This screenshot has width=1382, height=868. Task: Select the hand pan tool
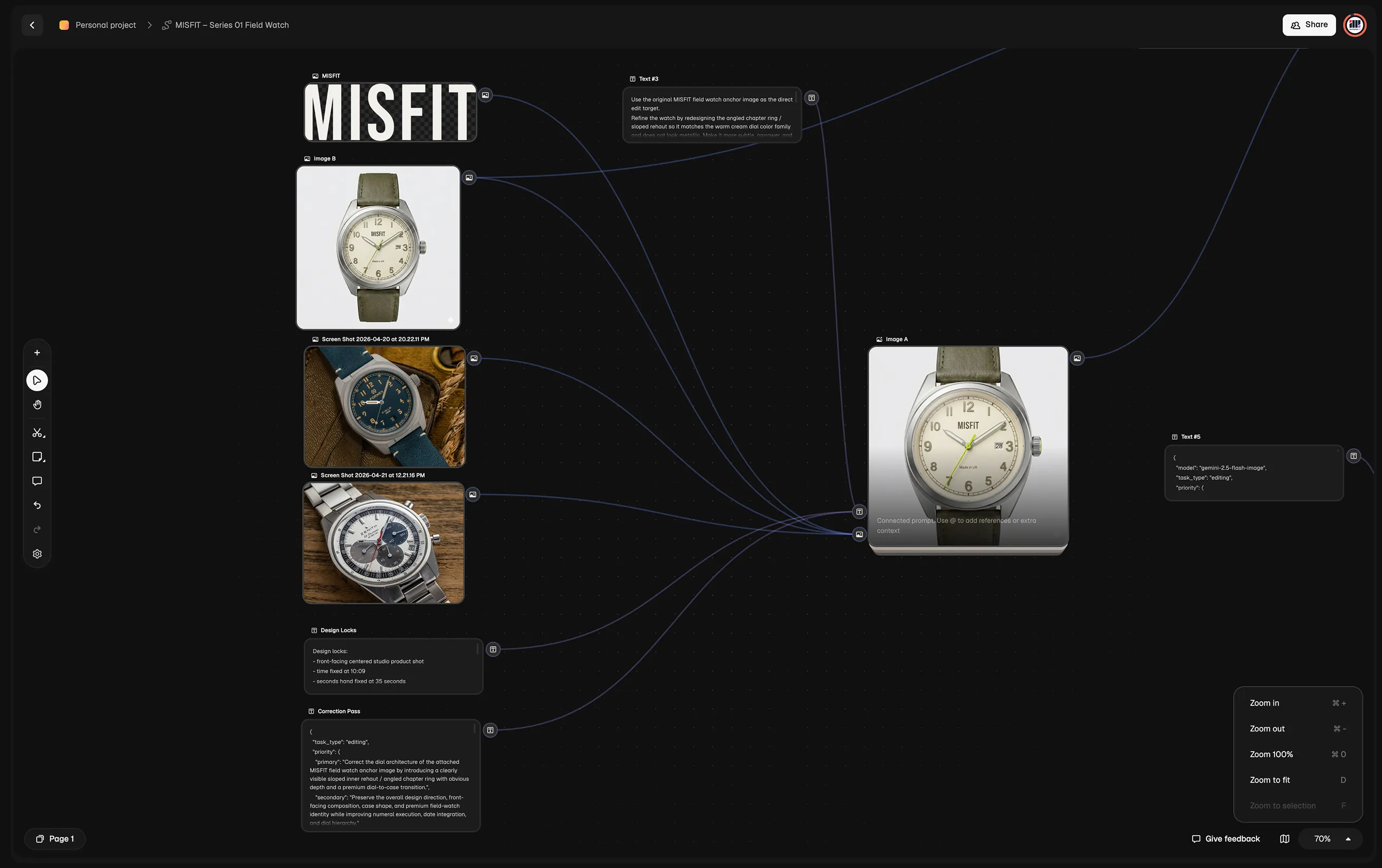(37, 405)
